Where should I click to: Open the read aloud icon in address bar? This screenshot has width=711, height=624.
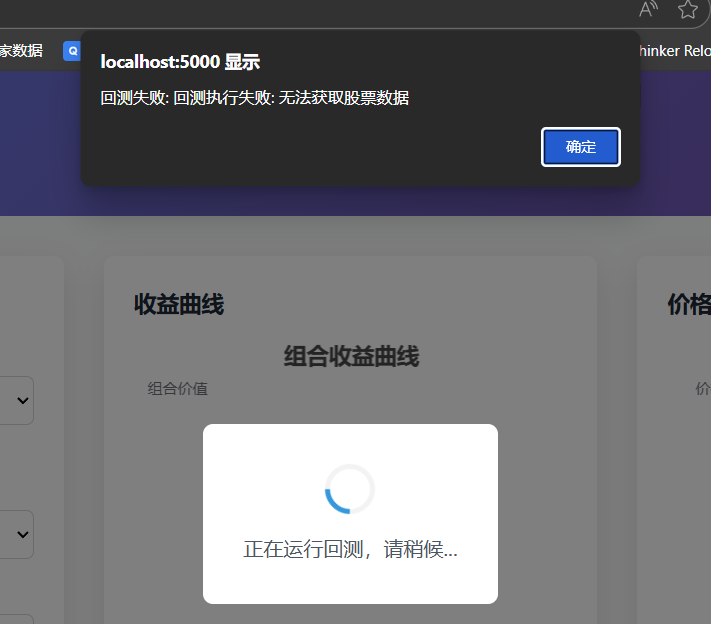(x=648, y=9)
